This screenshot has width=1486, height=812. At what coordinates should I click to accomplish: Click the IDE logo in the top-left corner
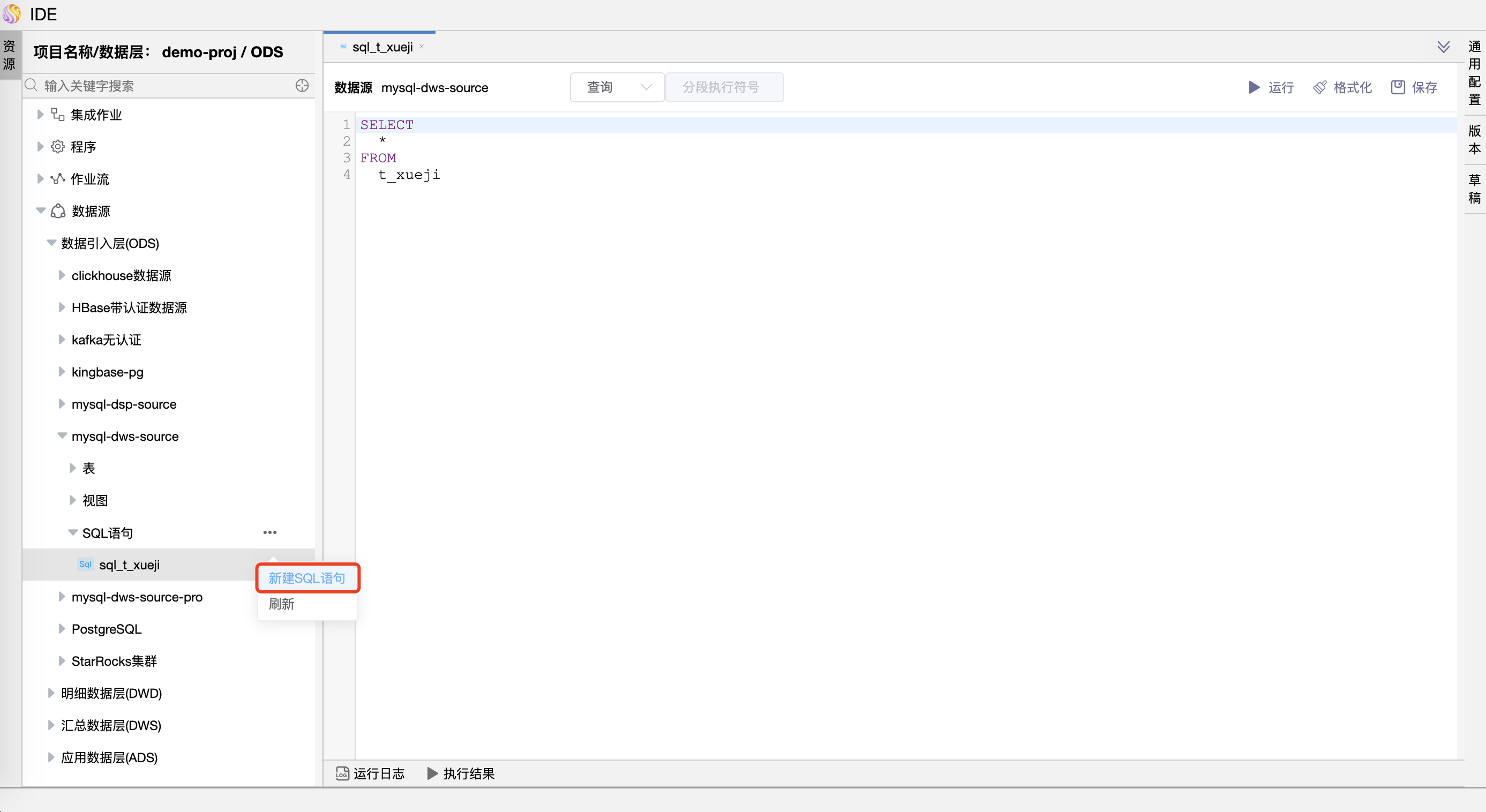point(12,14)
